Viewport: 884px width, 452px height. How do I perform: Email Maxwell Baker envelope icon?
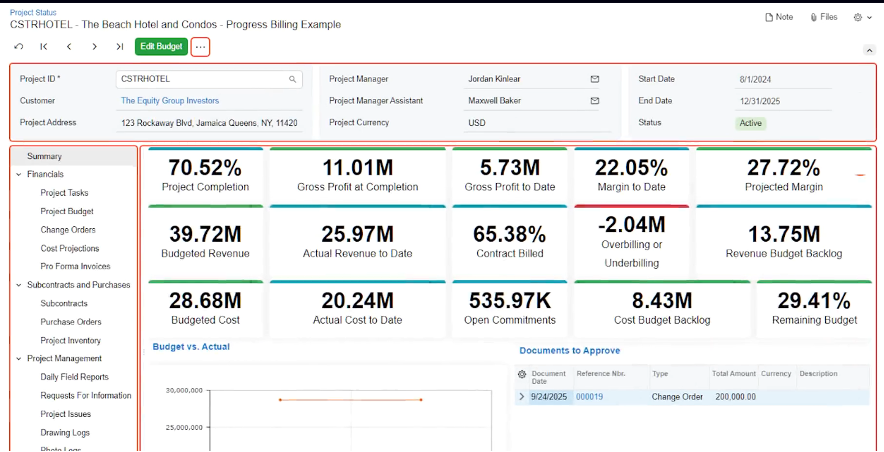594,101
